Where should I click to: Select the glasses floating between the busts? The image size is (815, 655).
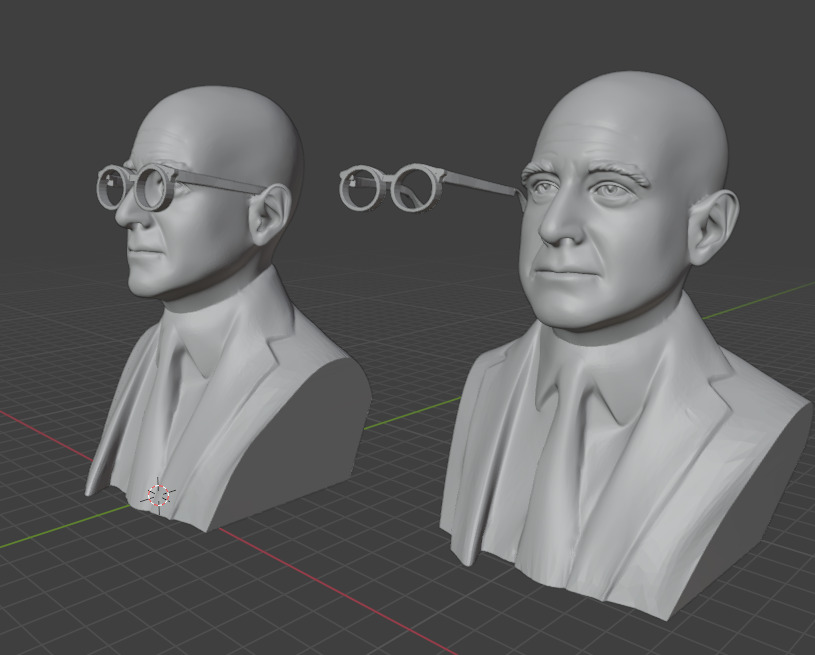pos(433,187)
